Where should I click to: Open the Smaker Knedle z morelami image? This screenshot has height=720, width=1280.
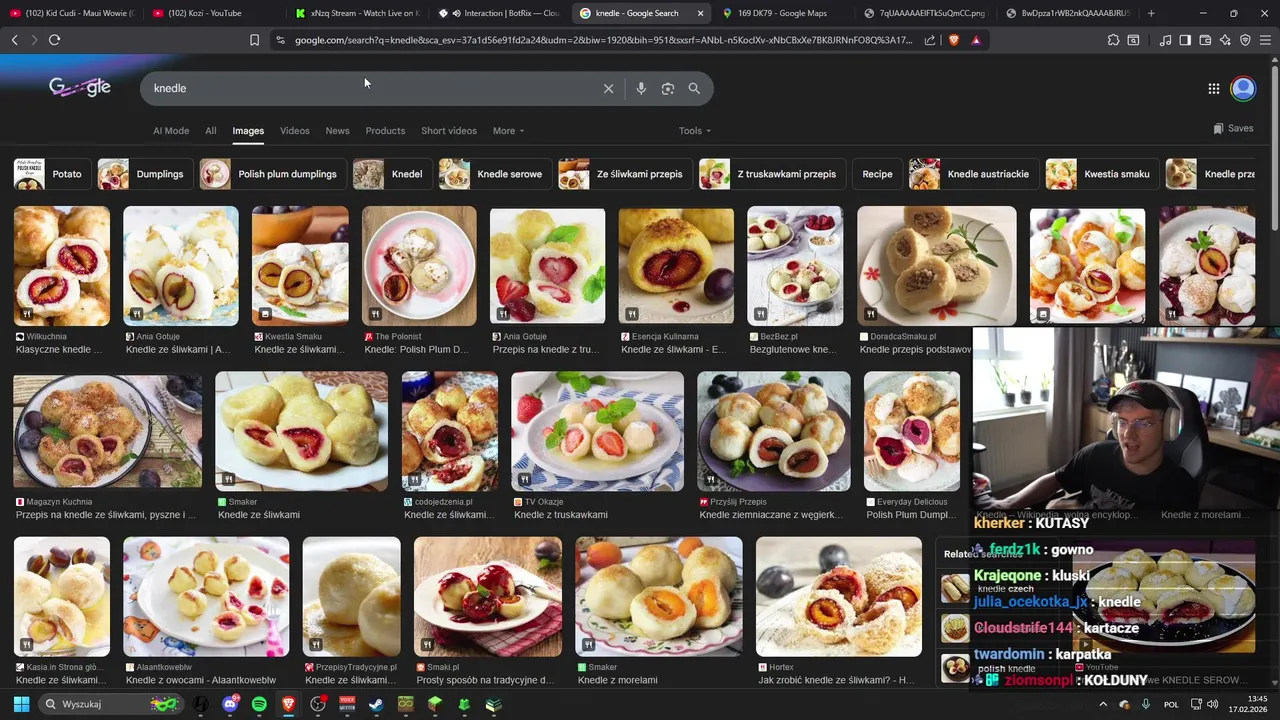click(x=659, y=597)
